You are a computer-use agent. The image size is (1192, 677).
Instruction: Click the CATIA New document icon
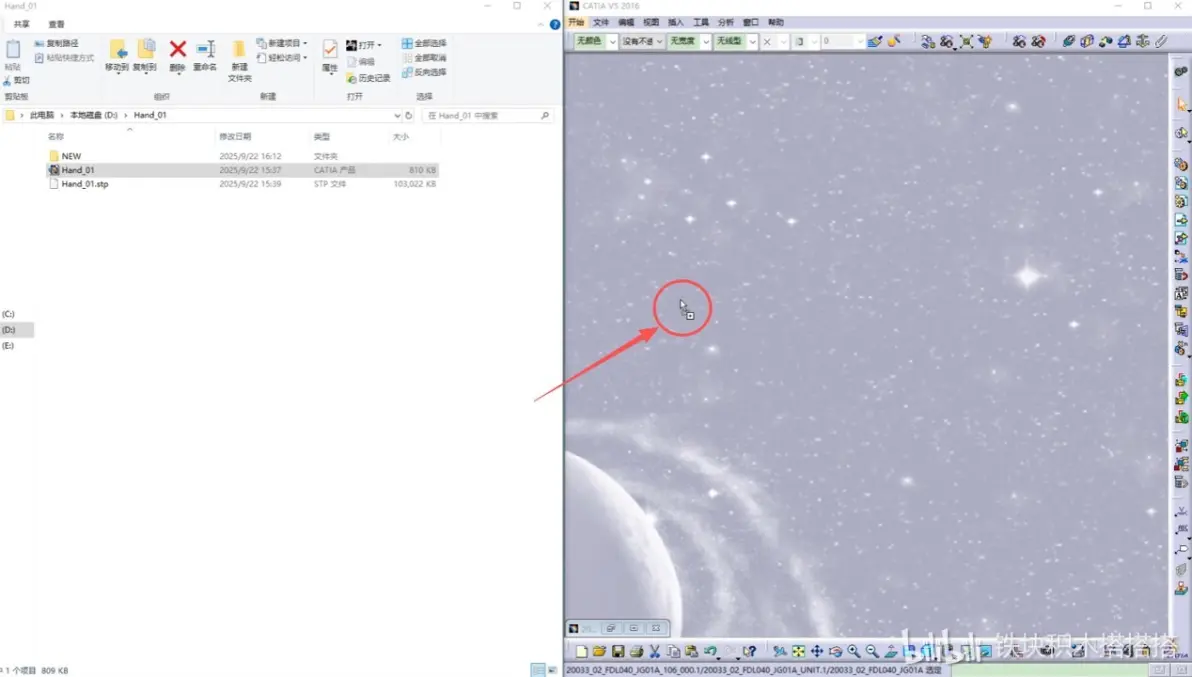(x=582, y=651)
